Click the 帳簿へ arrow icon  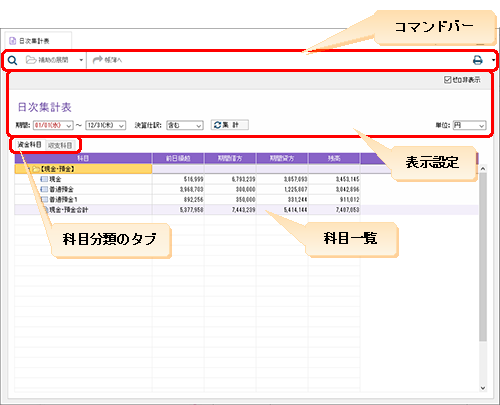[x=97, y=60]
